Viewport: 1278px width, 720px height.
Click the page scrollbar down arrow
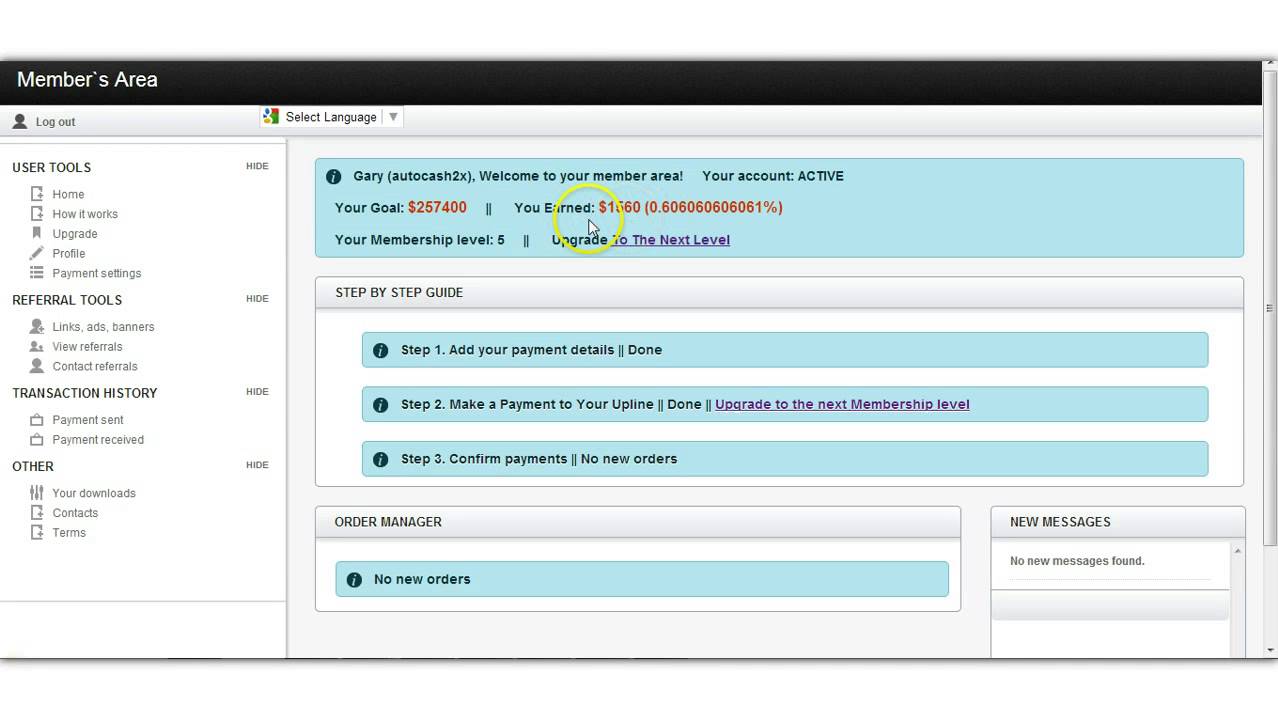click(x=1270, y=650)
